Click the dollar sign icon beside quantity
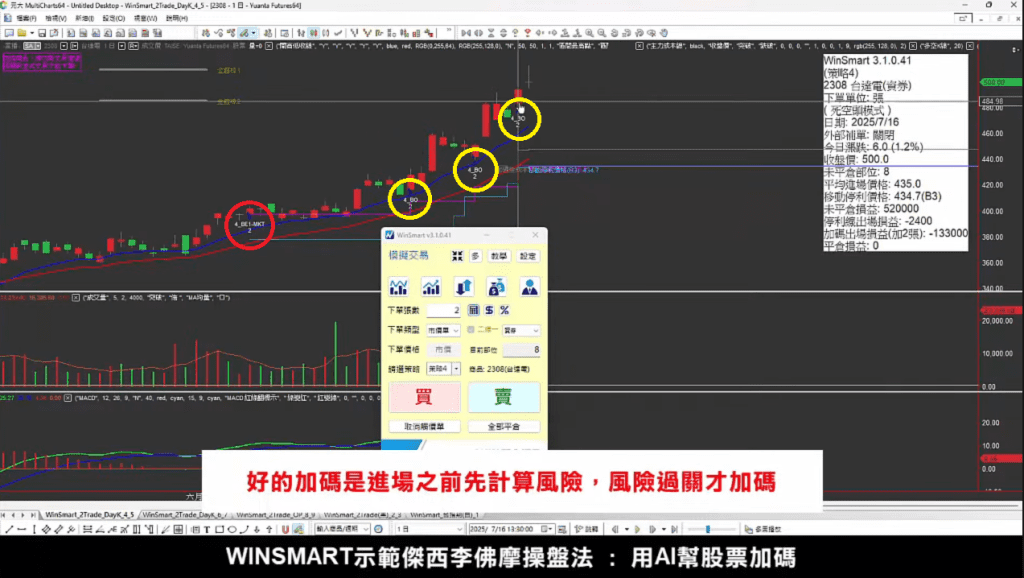The height and width of the screenshot is (578, 1024). (489, 311)
